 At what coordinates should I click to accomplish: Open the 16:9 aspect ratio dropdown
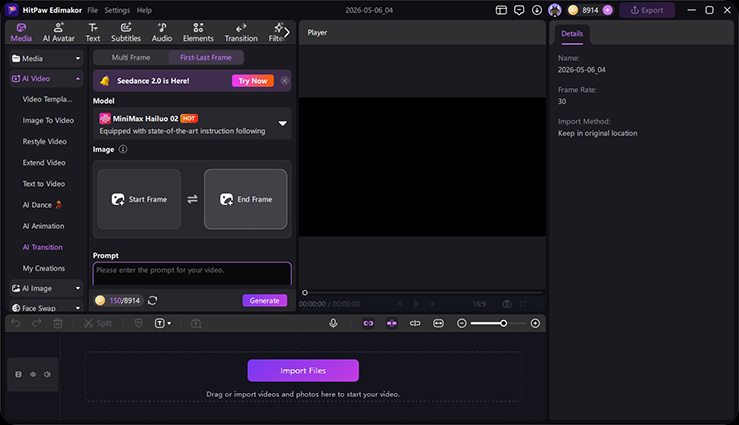pos(482,304)
